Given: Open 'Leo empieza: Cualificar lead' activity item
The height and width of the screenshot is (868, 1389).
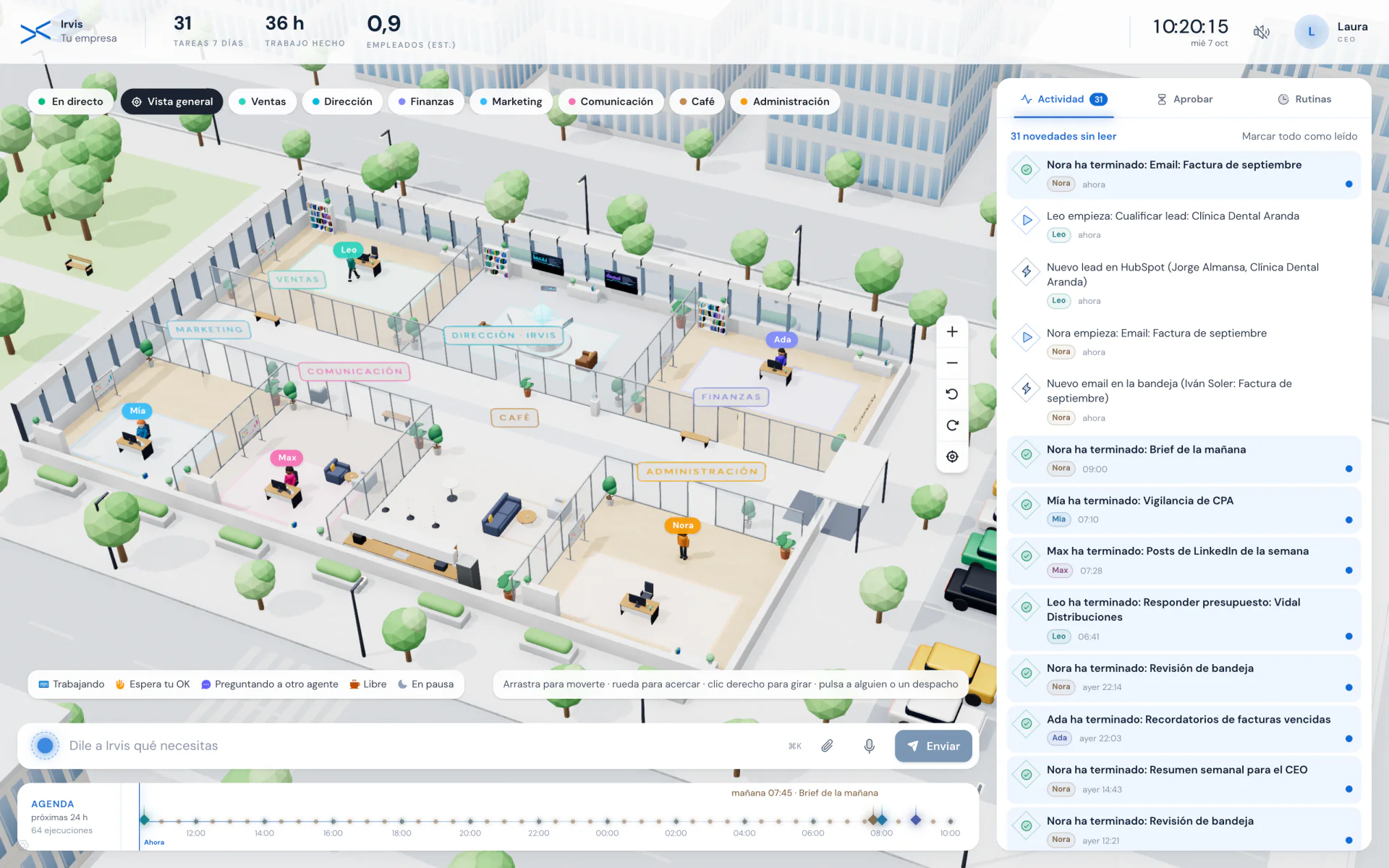Looking at the screenshot, I should (x=1184, y=225).
